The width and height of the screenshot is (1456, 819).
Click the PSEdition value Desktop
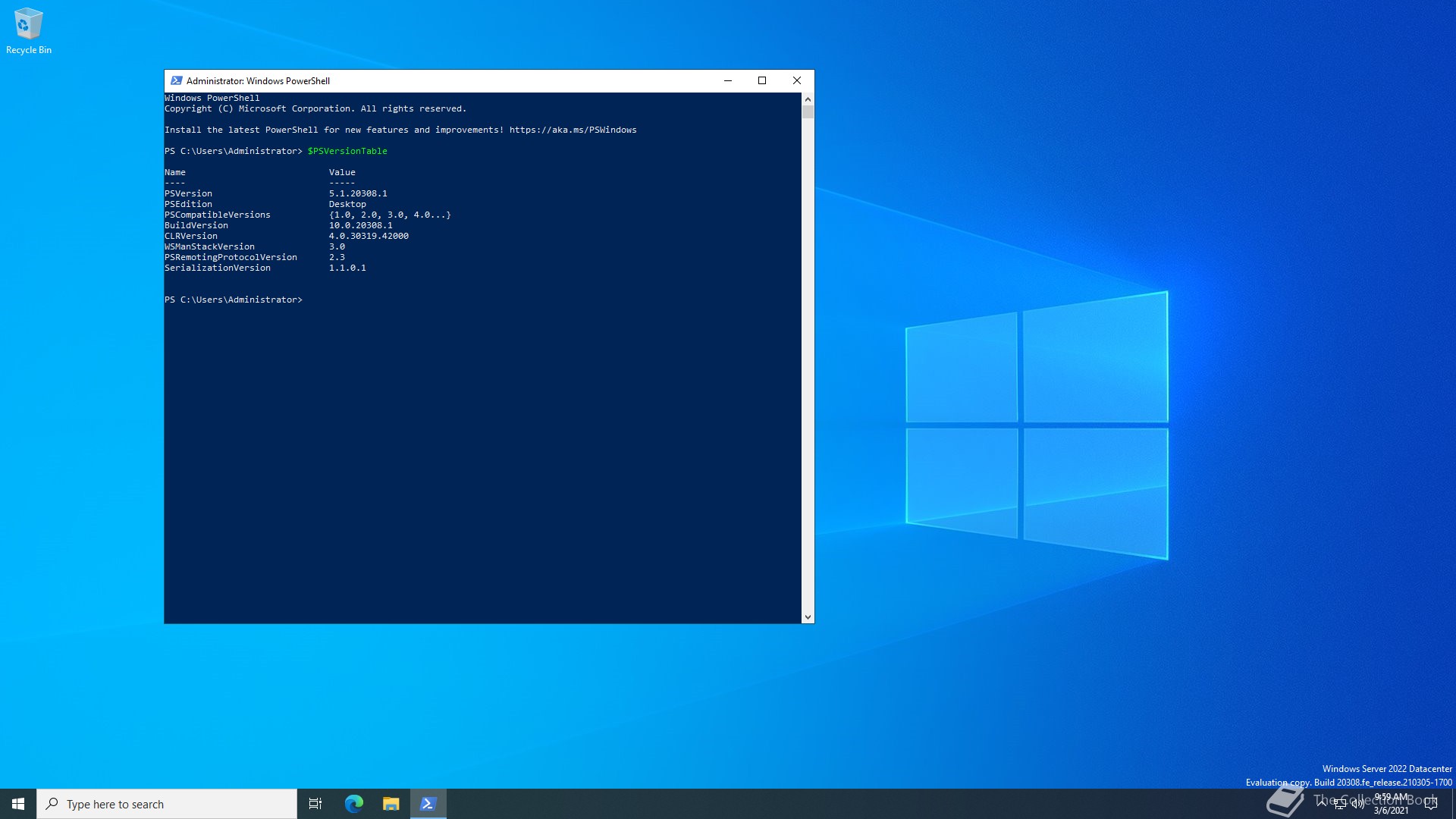[347, 204]
